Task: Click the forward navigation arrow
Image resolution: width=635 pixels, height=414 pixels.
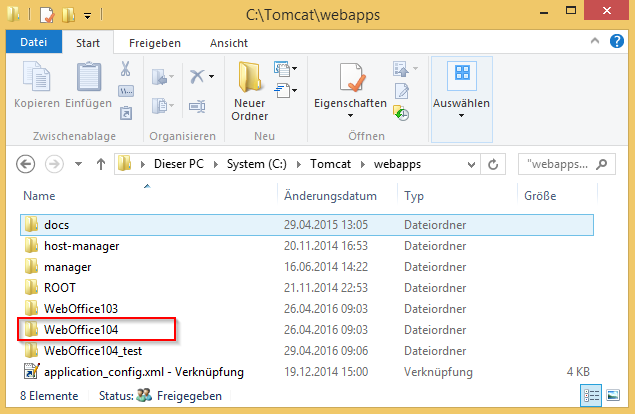Action: 54,164
